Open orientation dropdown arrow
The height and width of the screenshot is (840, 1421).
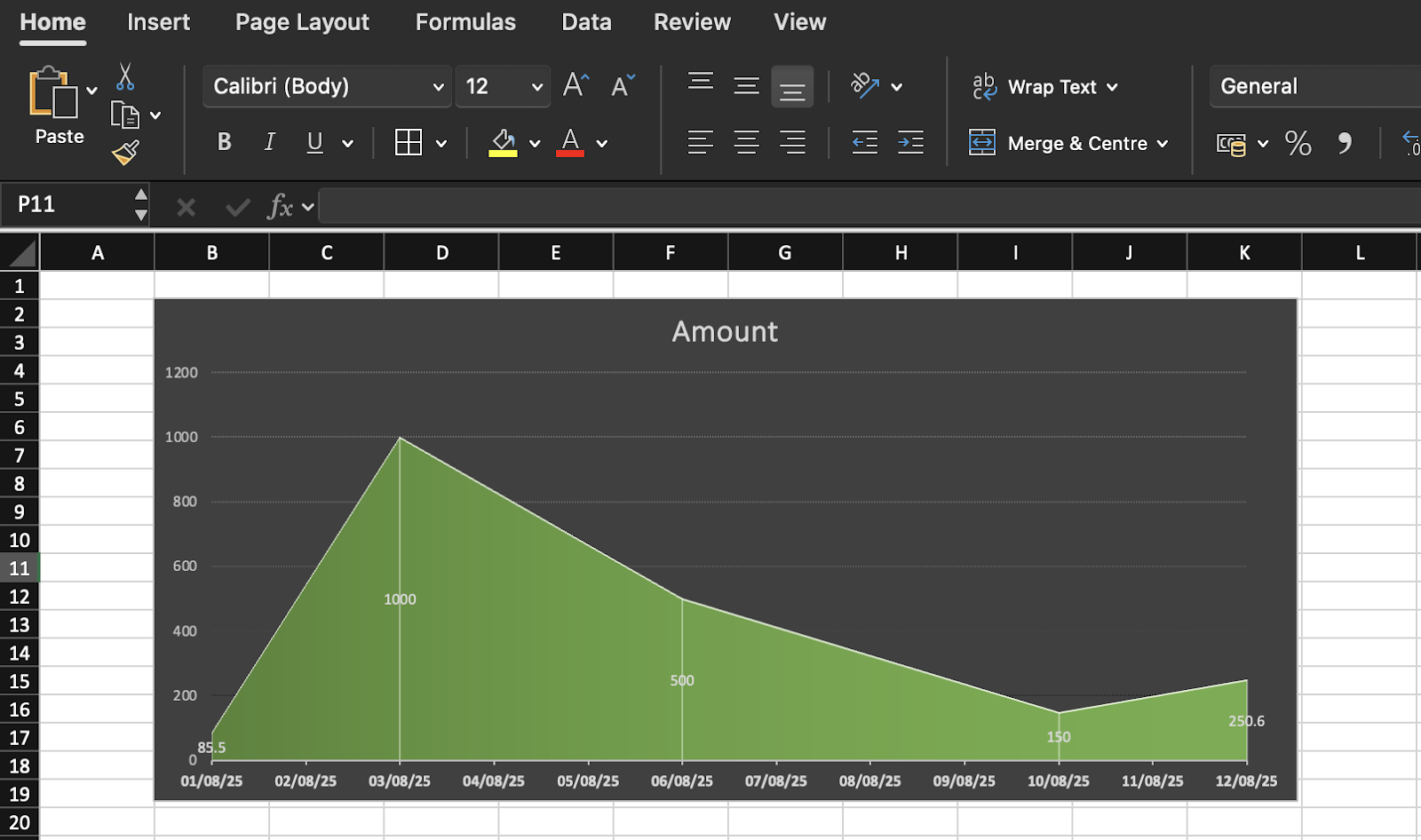tap(897, 87)
